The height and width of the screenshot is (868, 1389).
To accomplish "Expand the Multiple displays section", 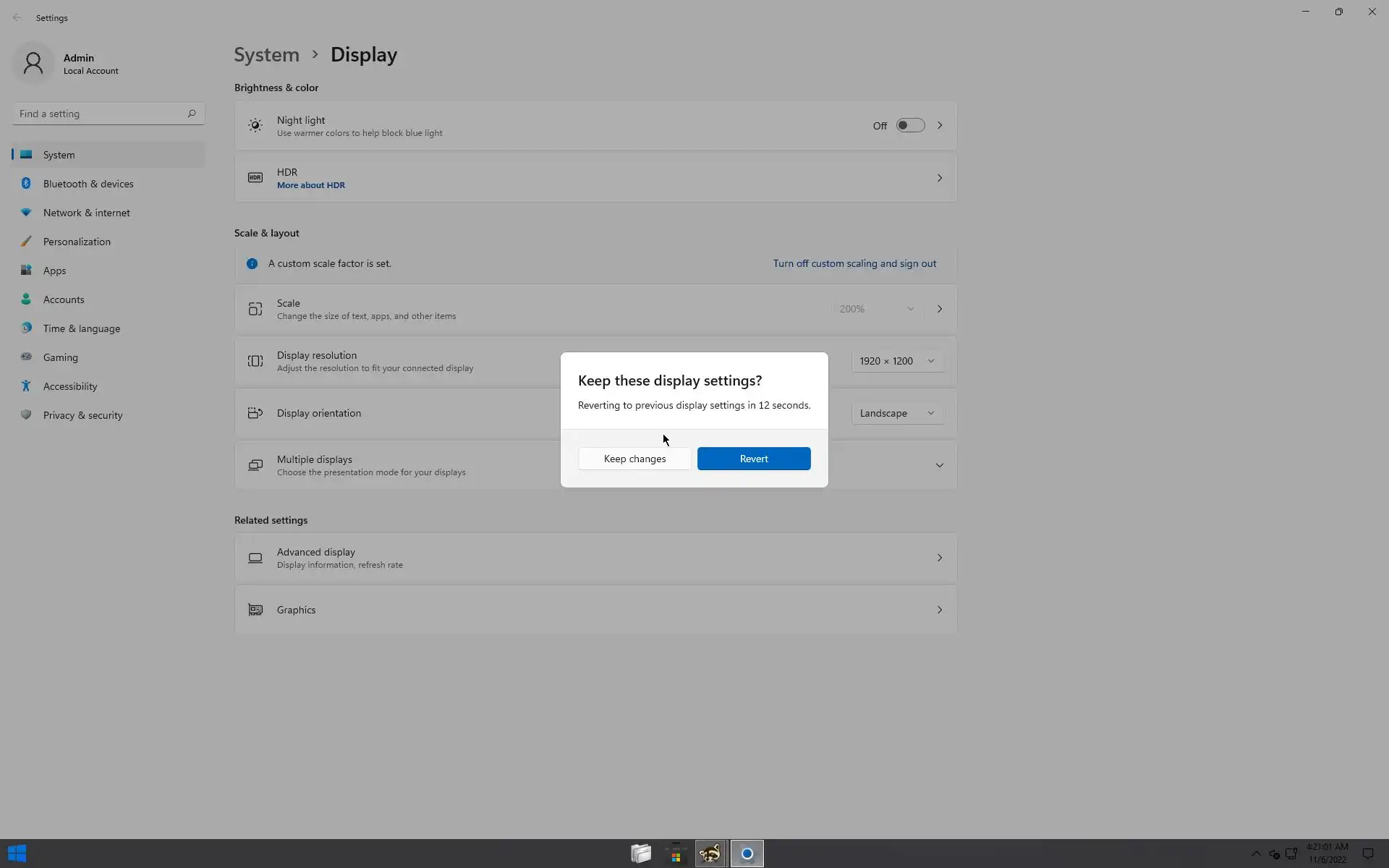I will tap(939, 465).
